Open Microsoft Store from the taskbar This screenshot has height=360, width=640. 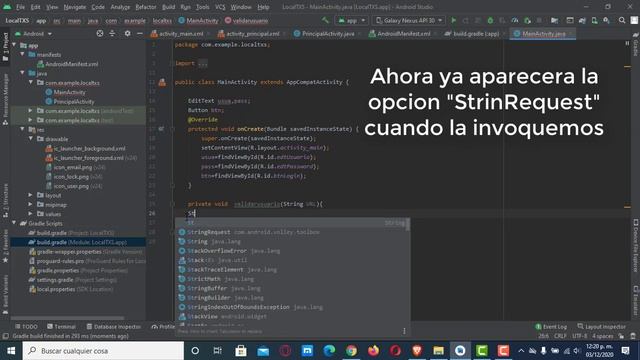[x=241, y=351]
